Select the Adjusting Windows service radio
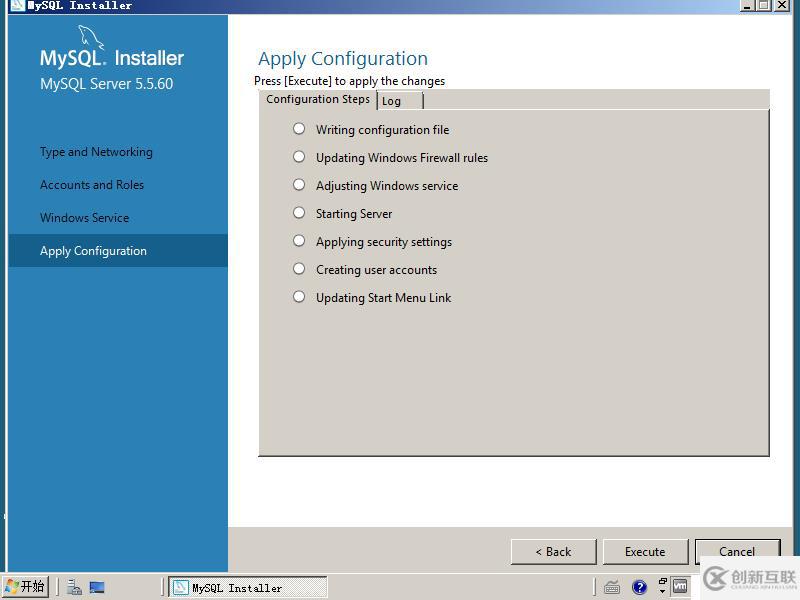 click(x=299, y=185)
